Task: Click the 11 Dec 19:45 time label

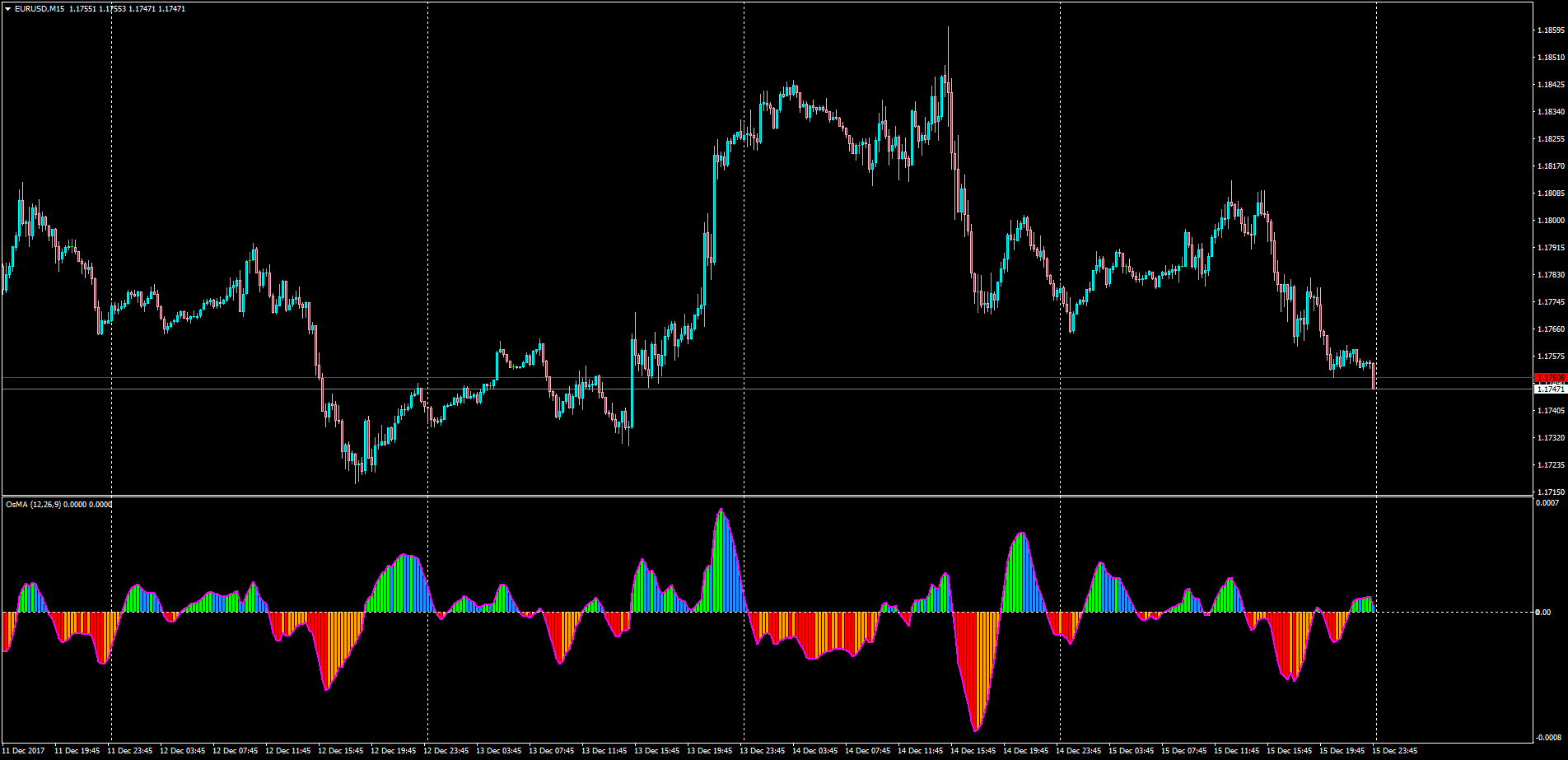Action: tap(77, 751)
